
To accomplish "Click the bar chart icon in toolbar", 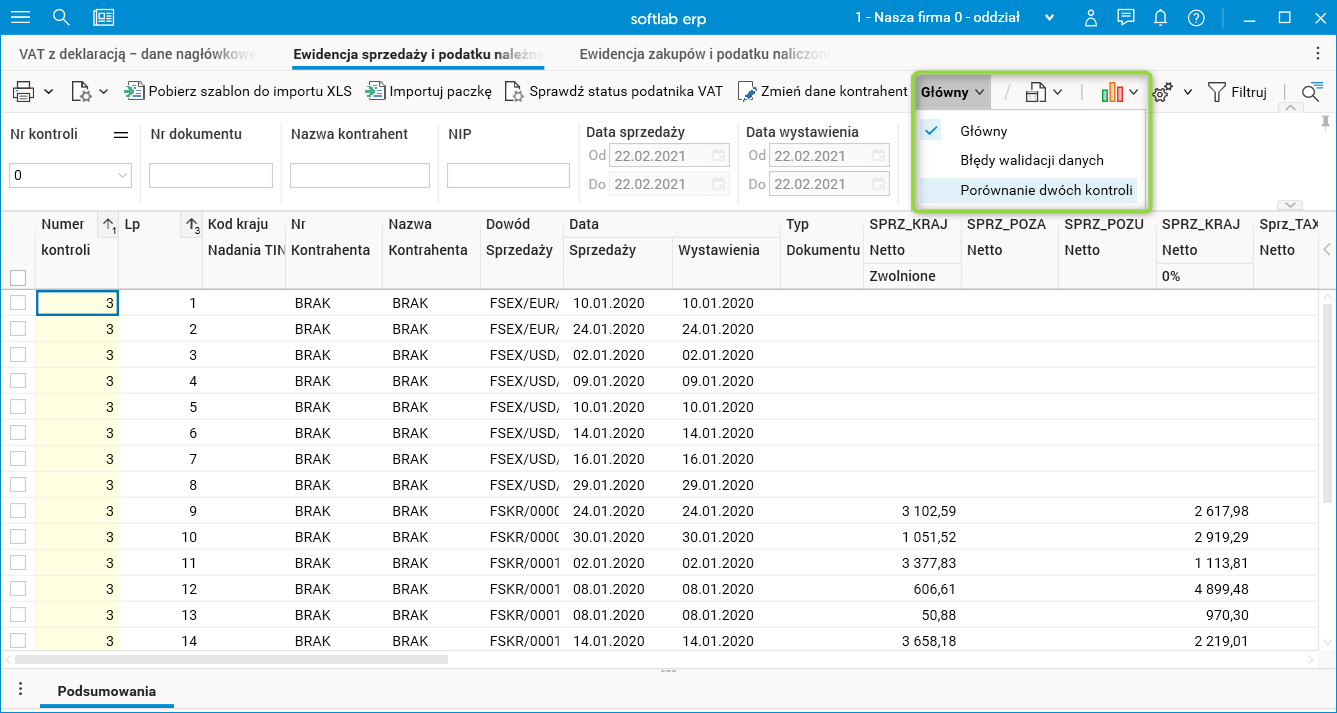I will click(1112, 92).
